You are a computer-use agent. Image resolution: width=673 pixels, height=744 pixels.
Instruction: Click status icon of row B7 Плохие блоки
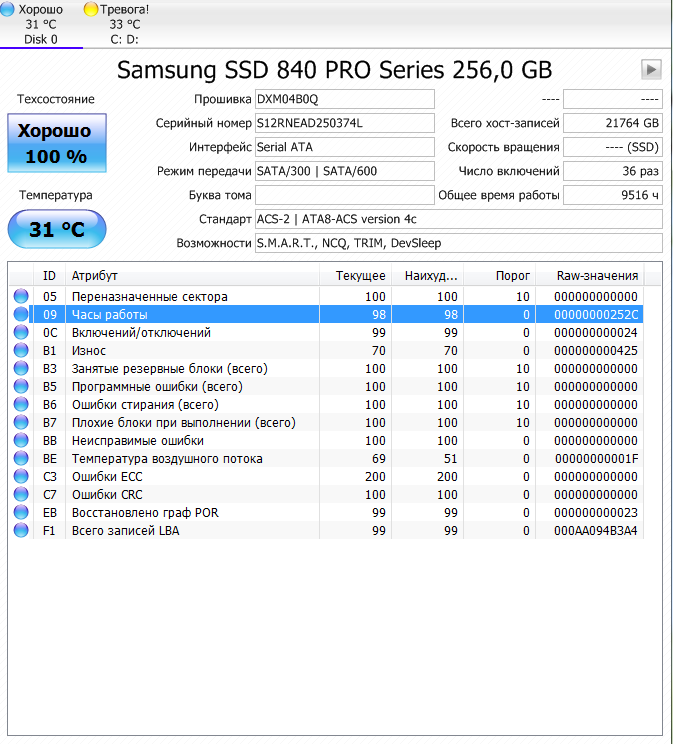[x=21, y=422]
